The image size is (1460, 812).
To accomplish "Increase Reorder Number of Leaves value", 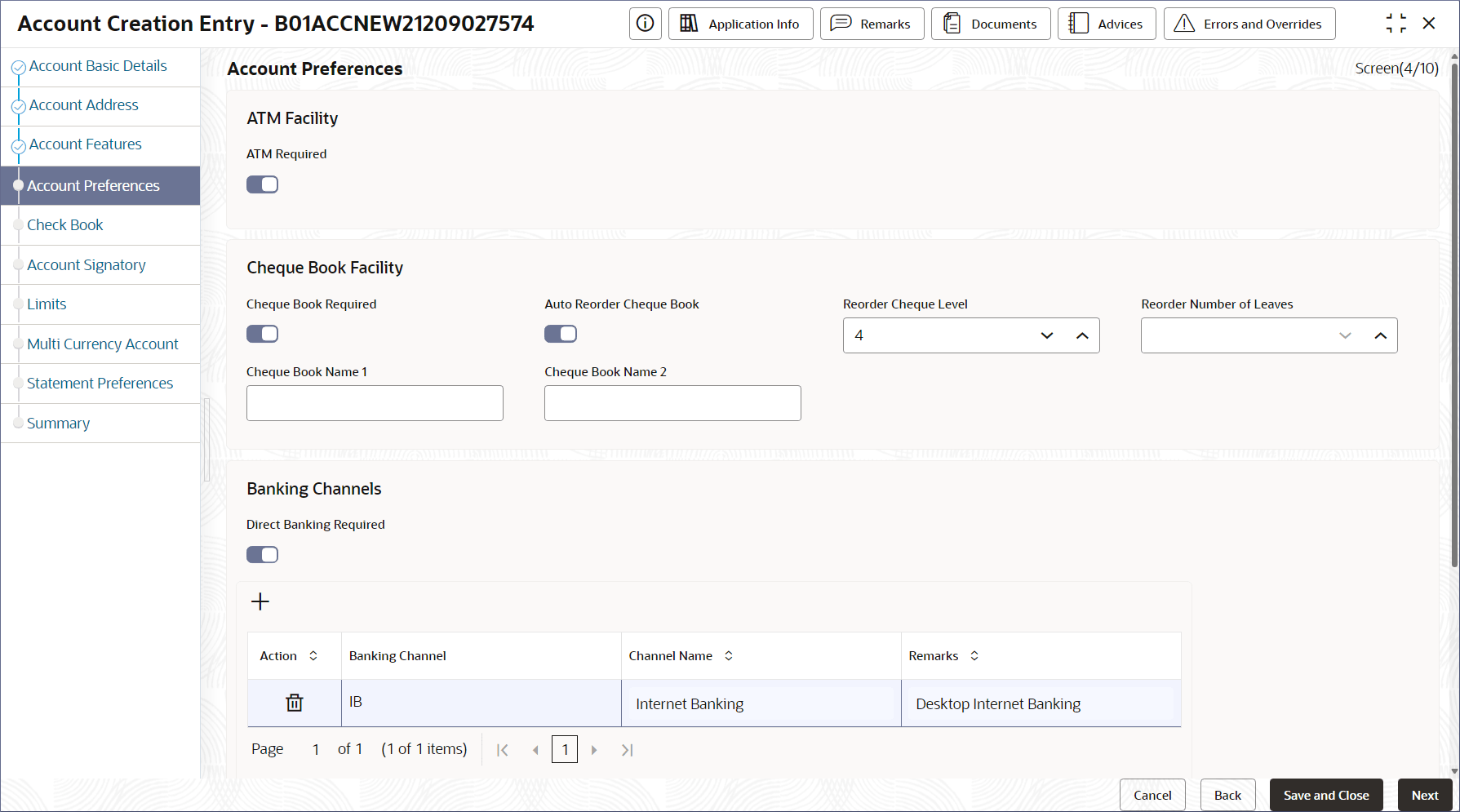I will [1380, 335].
